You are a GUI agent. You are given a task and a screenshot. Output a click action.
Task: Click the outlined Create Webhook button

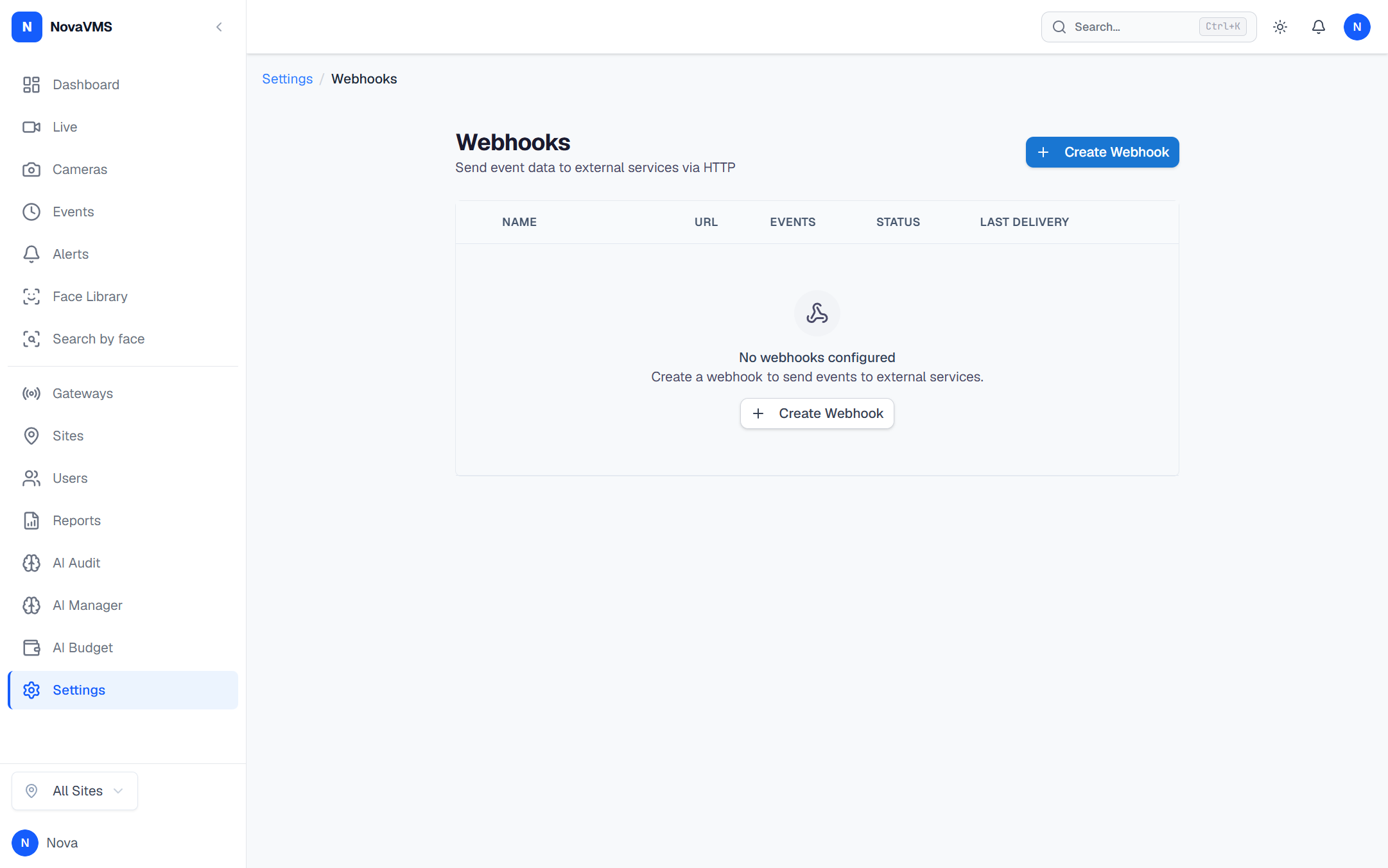[x=817, y=413]
